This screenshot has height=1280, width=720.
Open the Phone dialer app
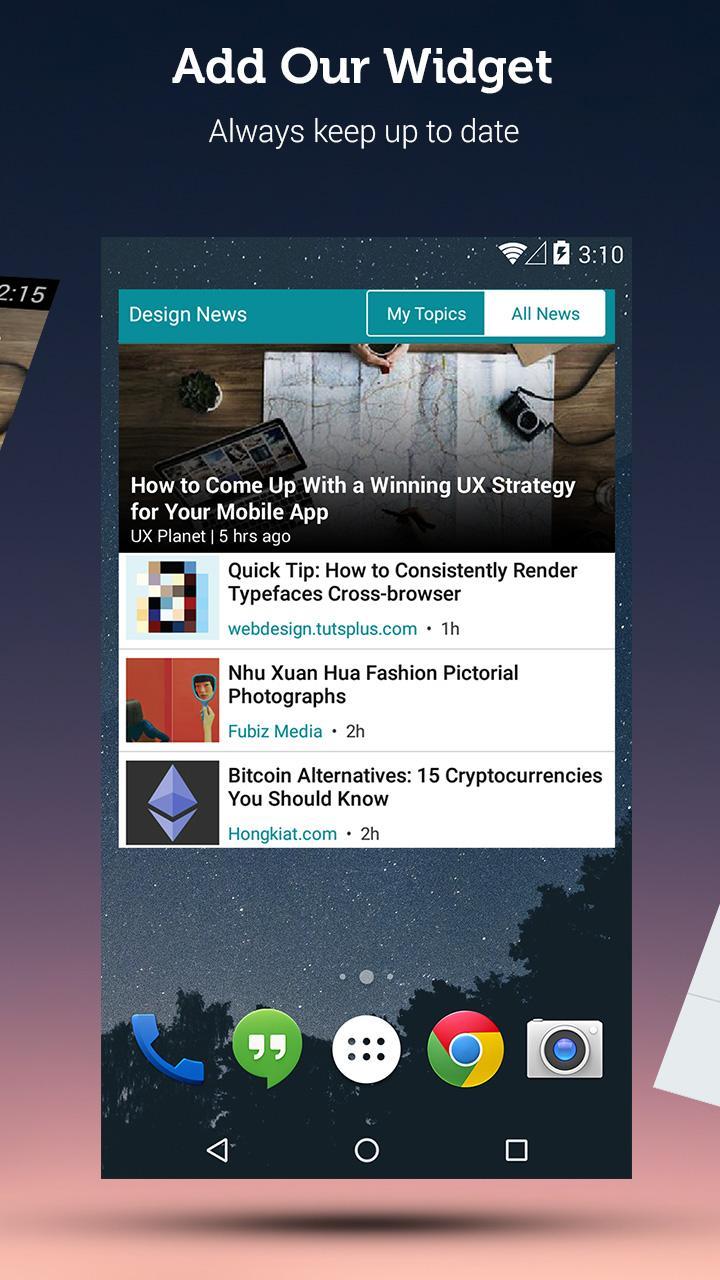tap(168, 1049)
